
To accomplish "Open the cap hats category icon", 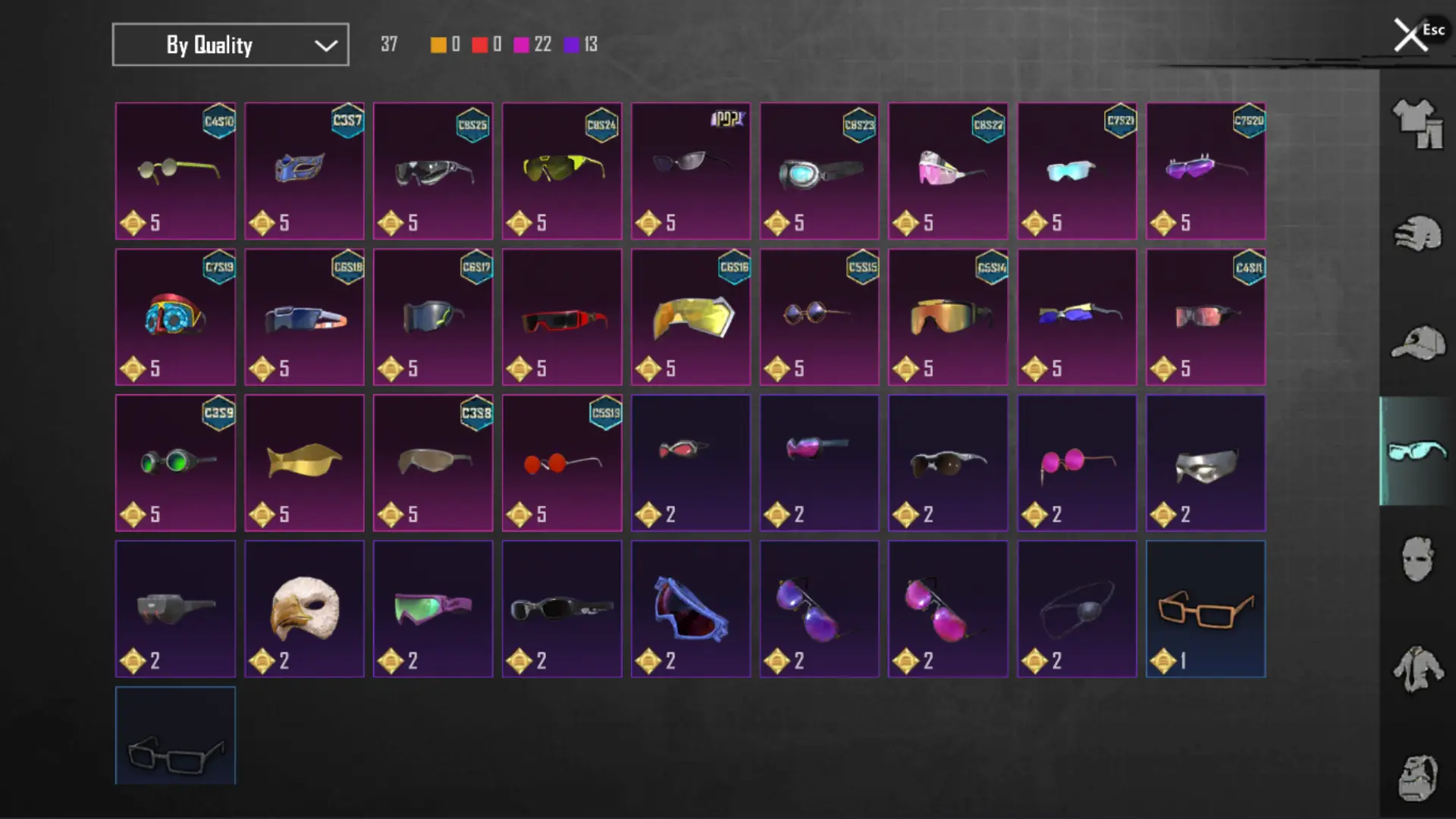I will 1417,343.
